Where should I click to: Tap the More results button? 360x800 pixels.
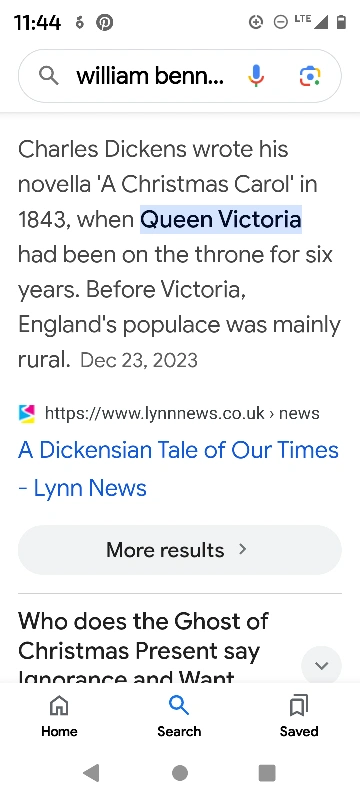tap(179, 549)
